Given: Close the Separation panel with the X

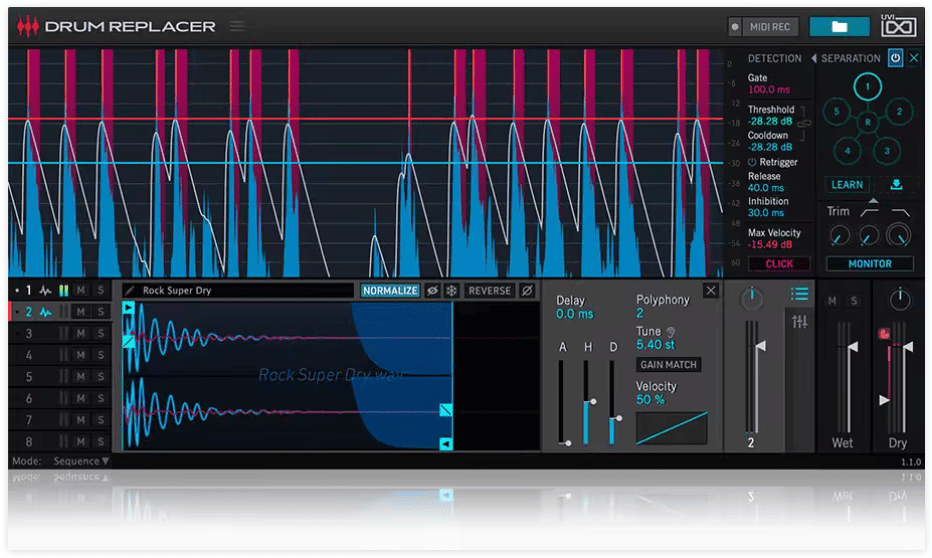Looking at the screenshot, I should pos(914,58).
